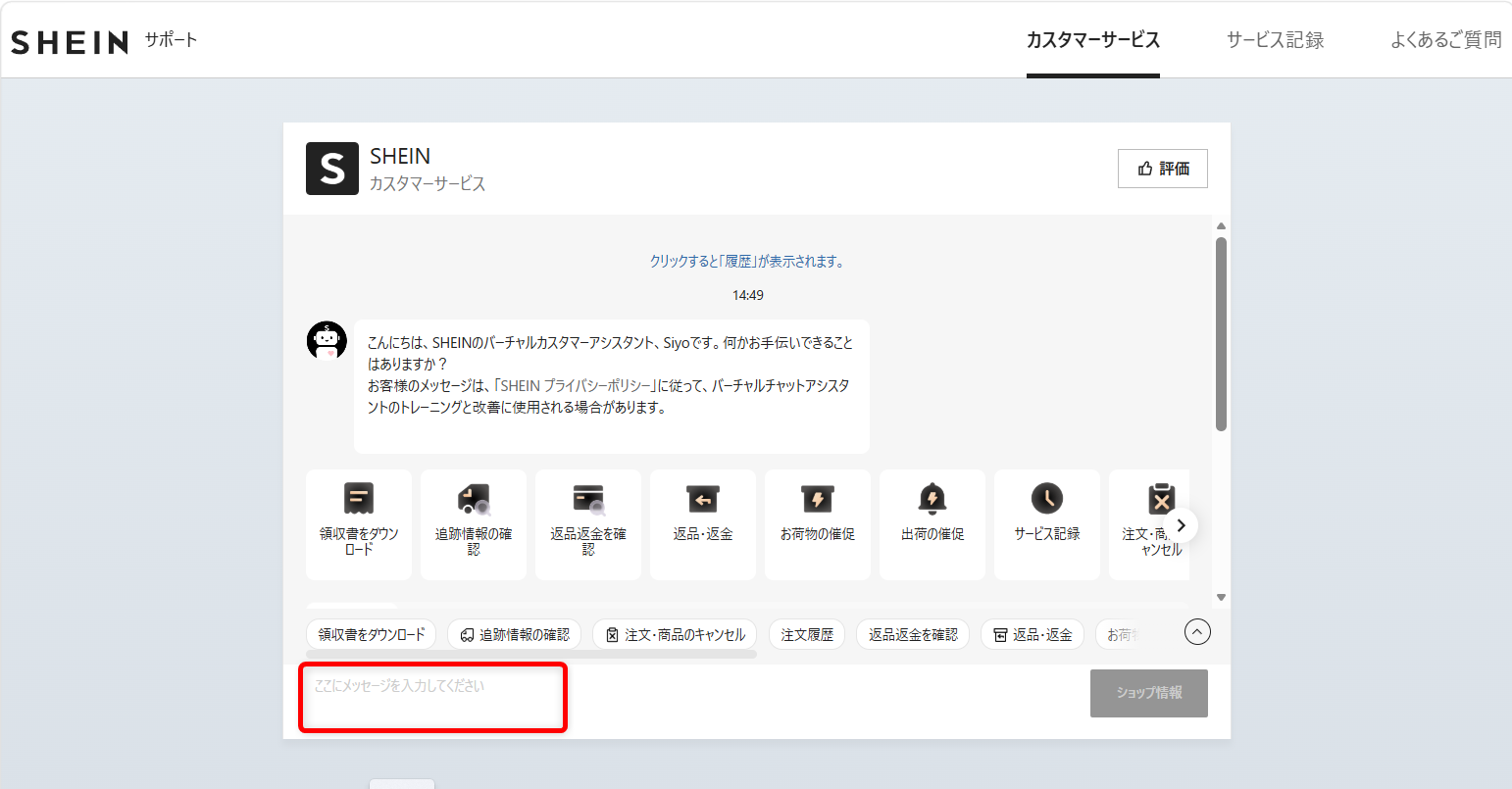Select 注文・商品のキャンセル clipboard card
Viewport: 1512px width, 789px height.
pyautogui.click(x=1149, y=524)
